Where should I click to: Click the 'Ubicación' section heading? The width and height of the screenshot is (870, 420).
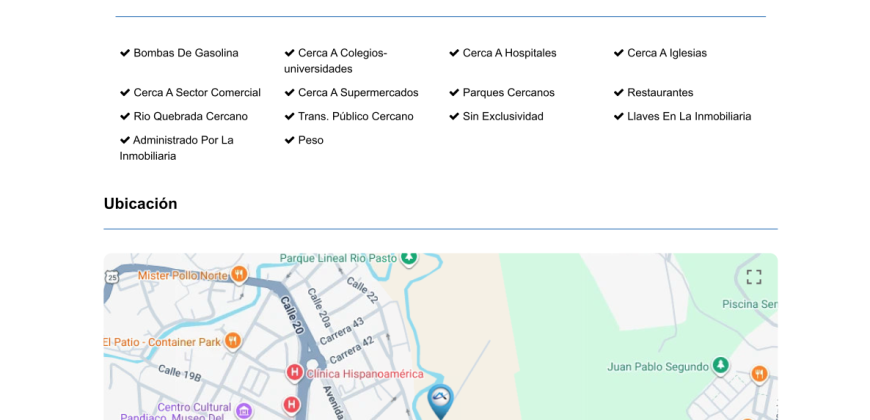[140, 204]
